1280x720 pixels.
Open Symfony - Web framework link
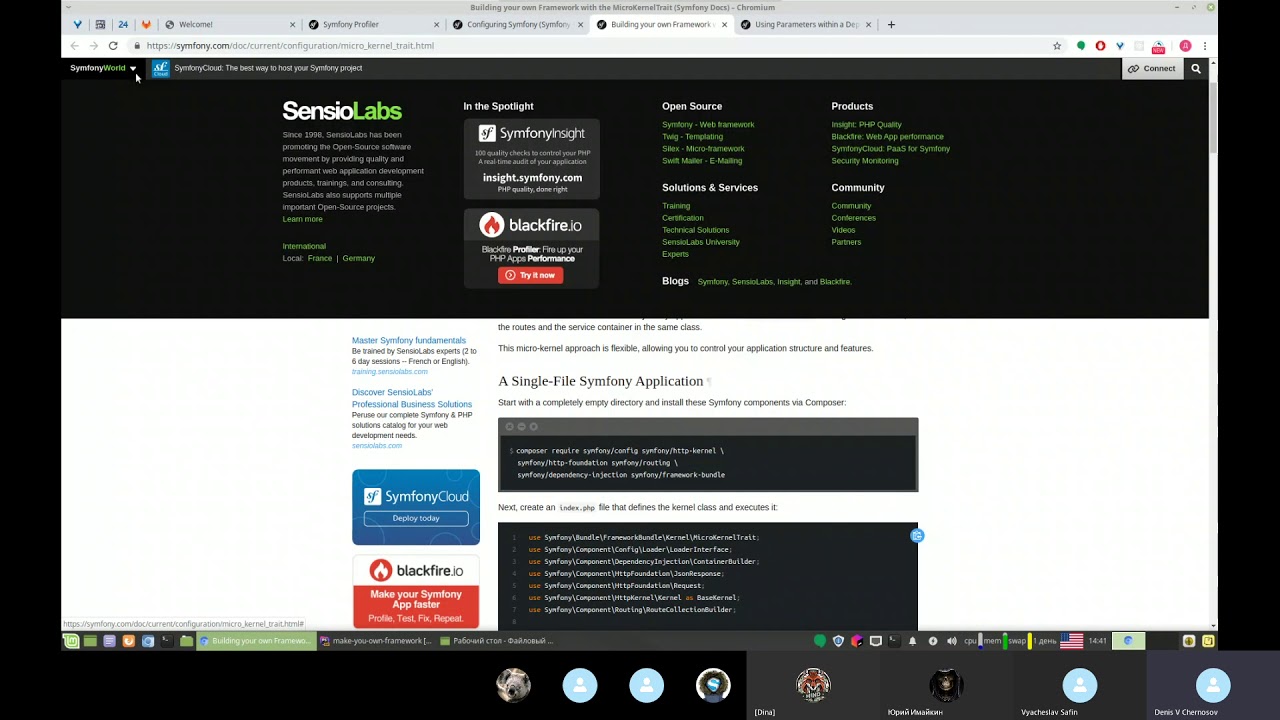[x=708, y=124]
